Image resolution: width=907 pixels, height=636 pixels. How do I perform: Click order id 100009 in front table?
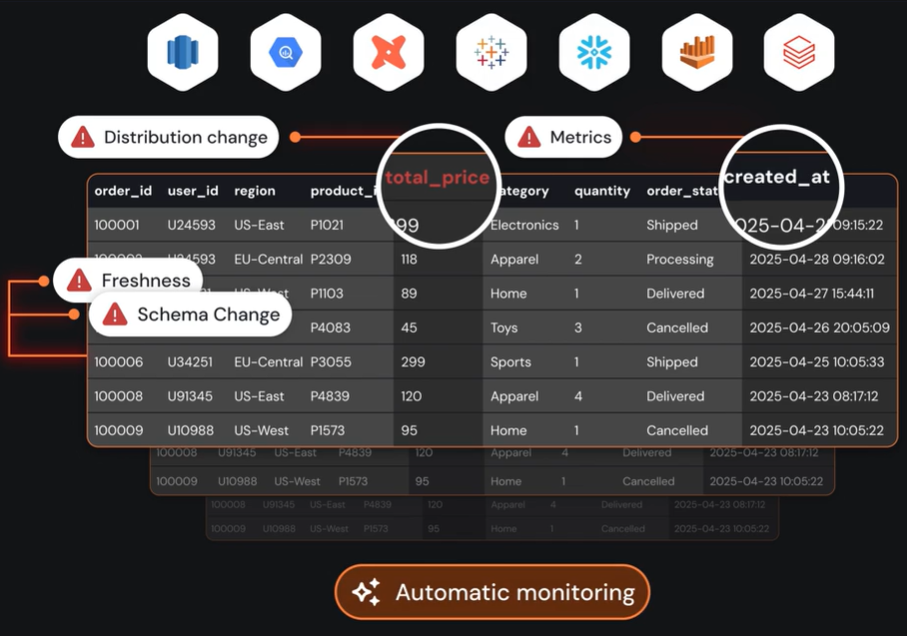119,430
